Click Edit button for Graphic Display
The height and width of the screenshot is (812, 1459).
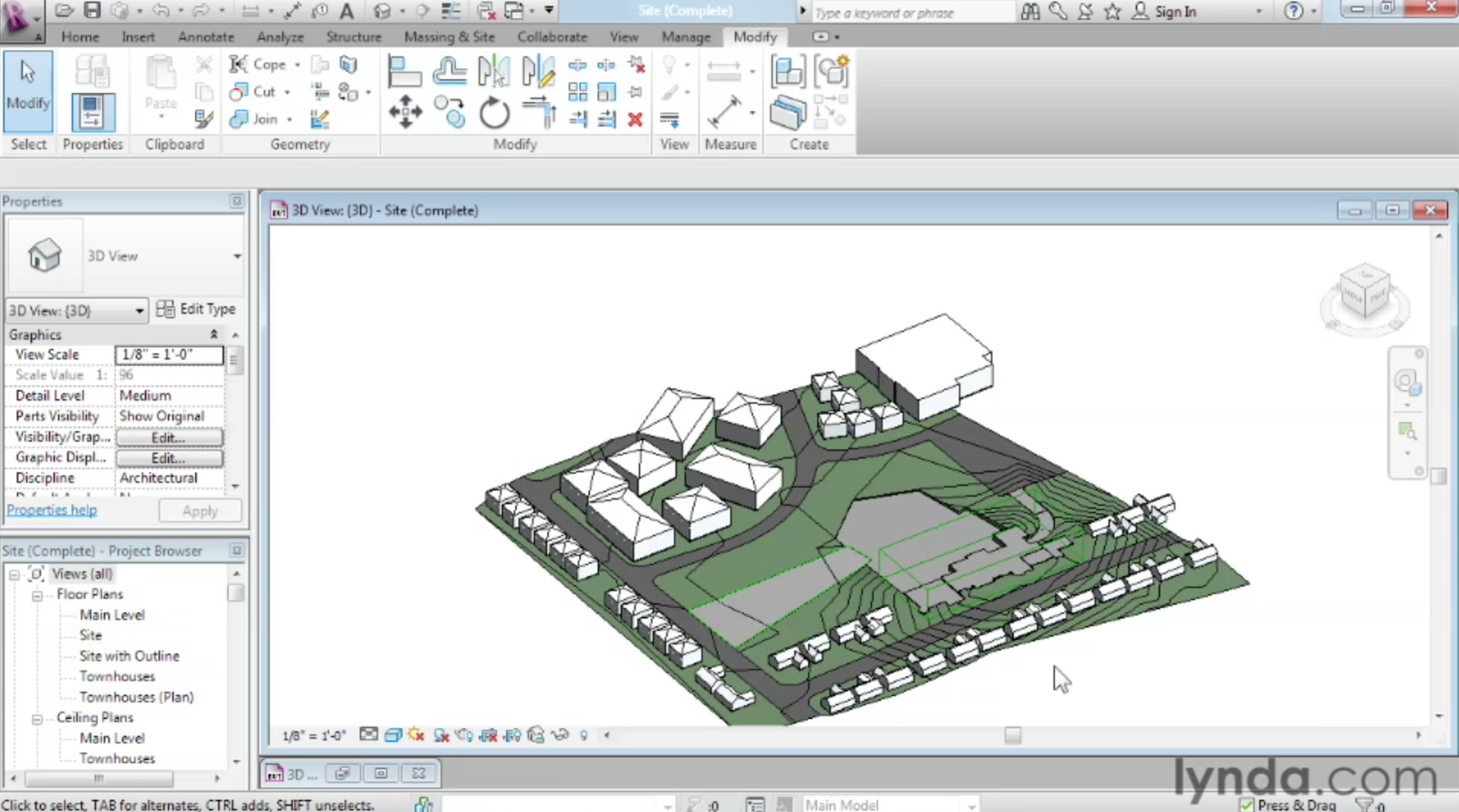coord(169,457)
